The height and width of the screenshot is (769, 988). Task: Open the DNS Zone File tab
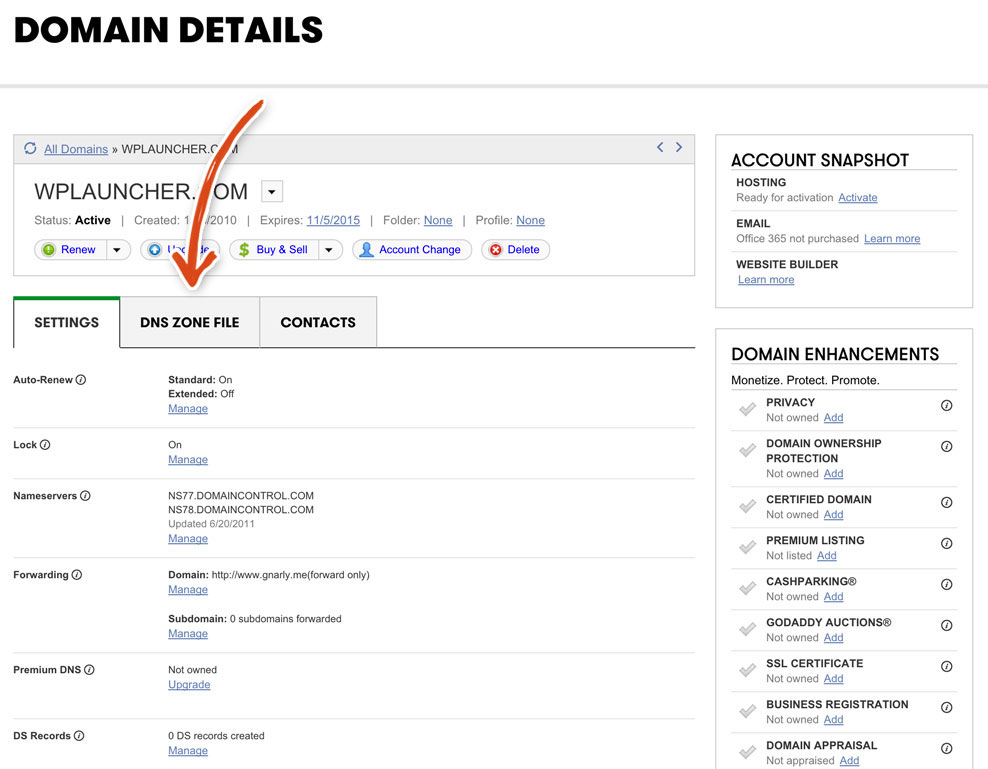coord(190,322)
